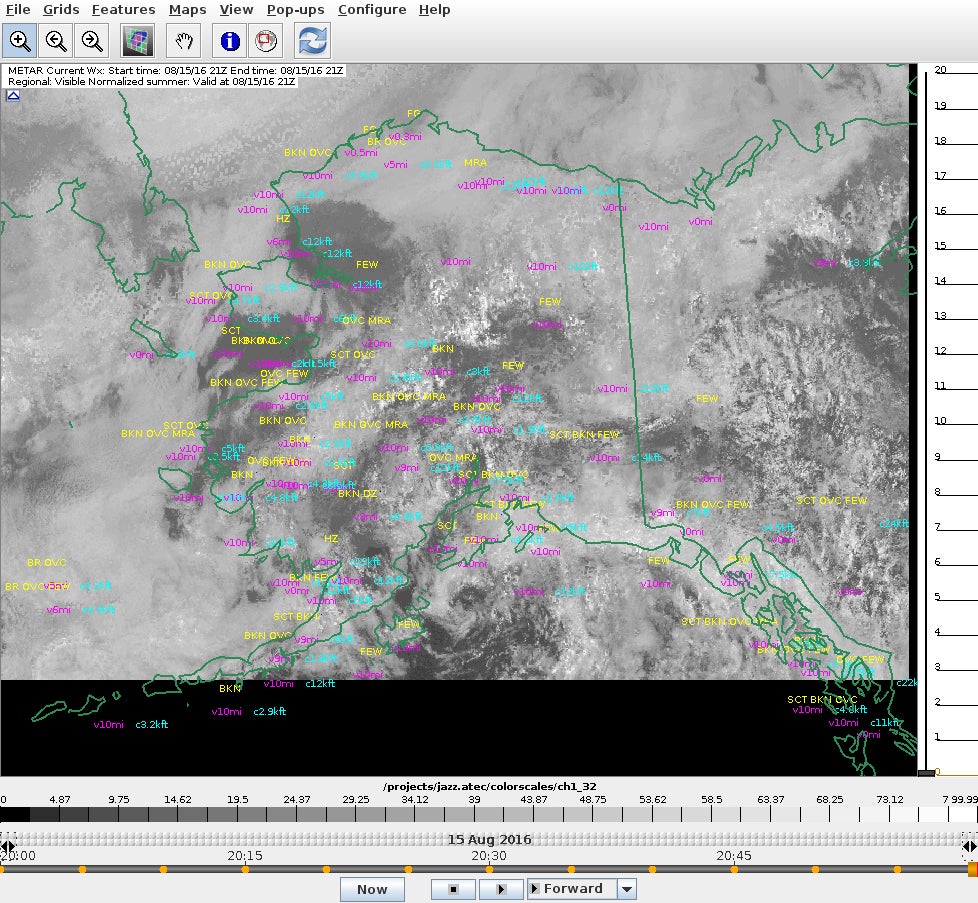
Task: Open the Configure menu
Action: pyautogui.click(x=371, y=10)
